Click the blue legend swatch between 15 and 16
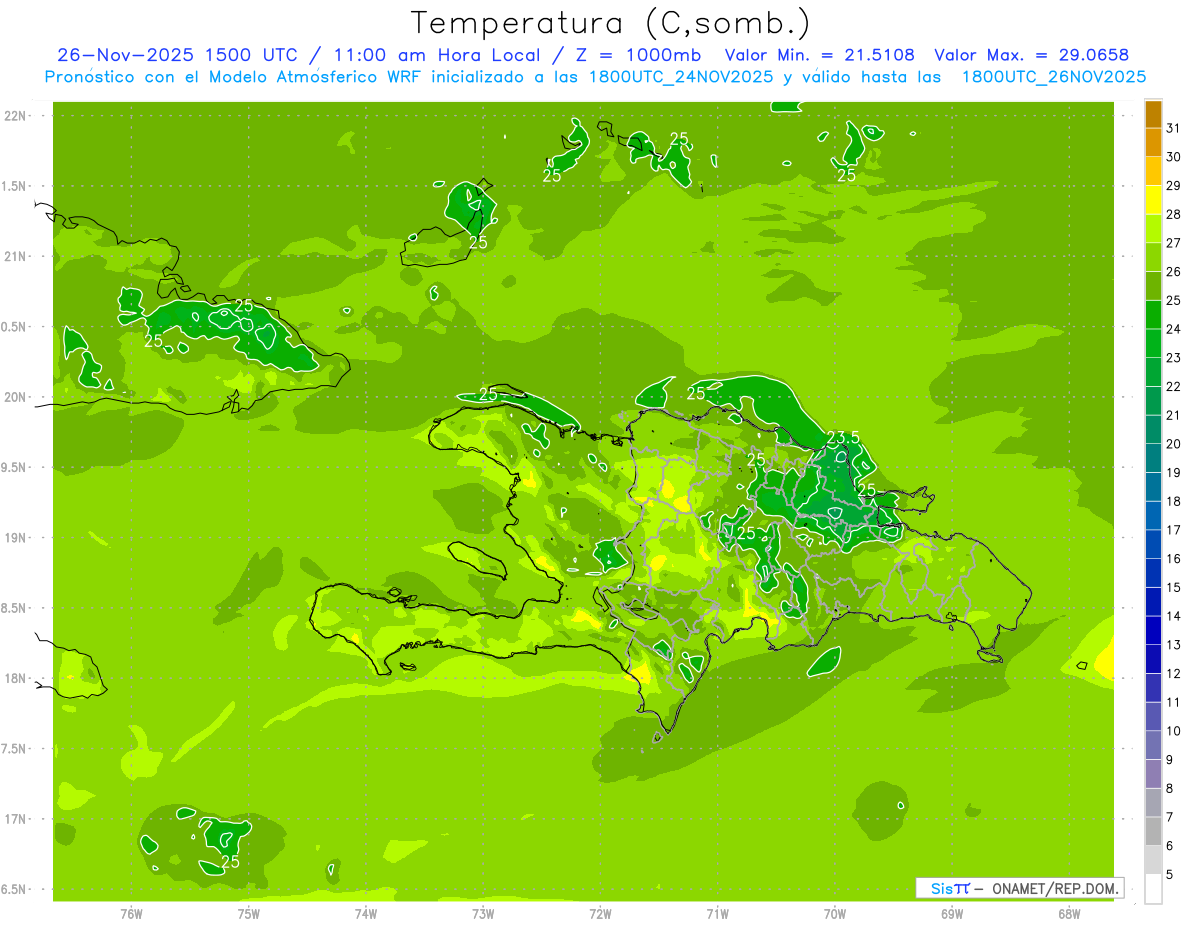Image resolution: width=1200 pixels, height=927 pixels. [1153, 573]
